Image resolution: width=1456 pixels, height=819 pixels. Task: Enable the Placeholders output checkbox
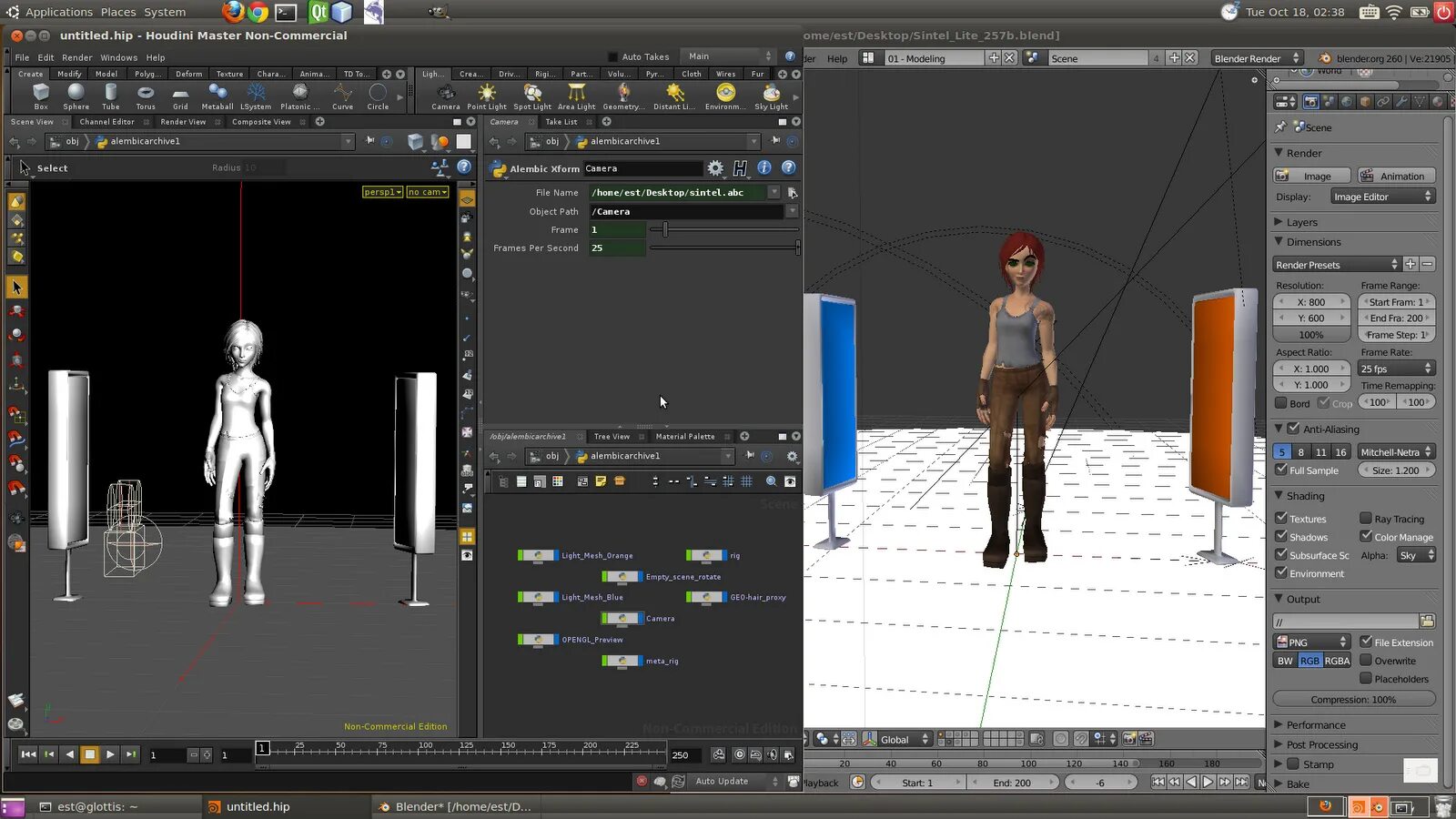click(x=1366, y=679)
